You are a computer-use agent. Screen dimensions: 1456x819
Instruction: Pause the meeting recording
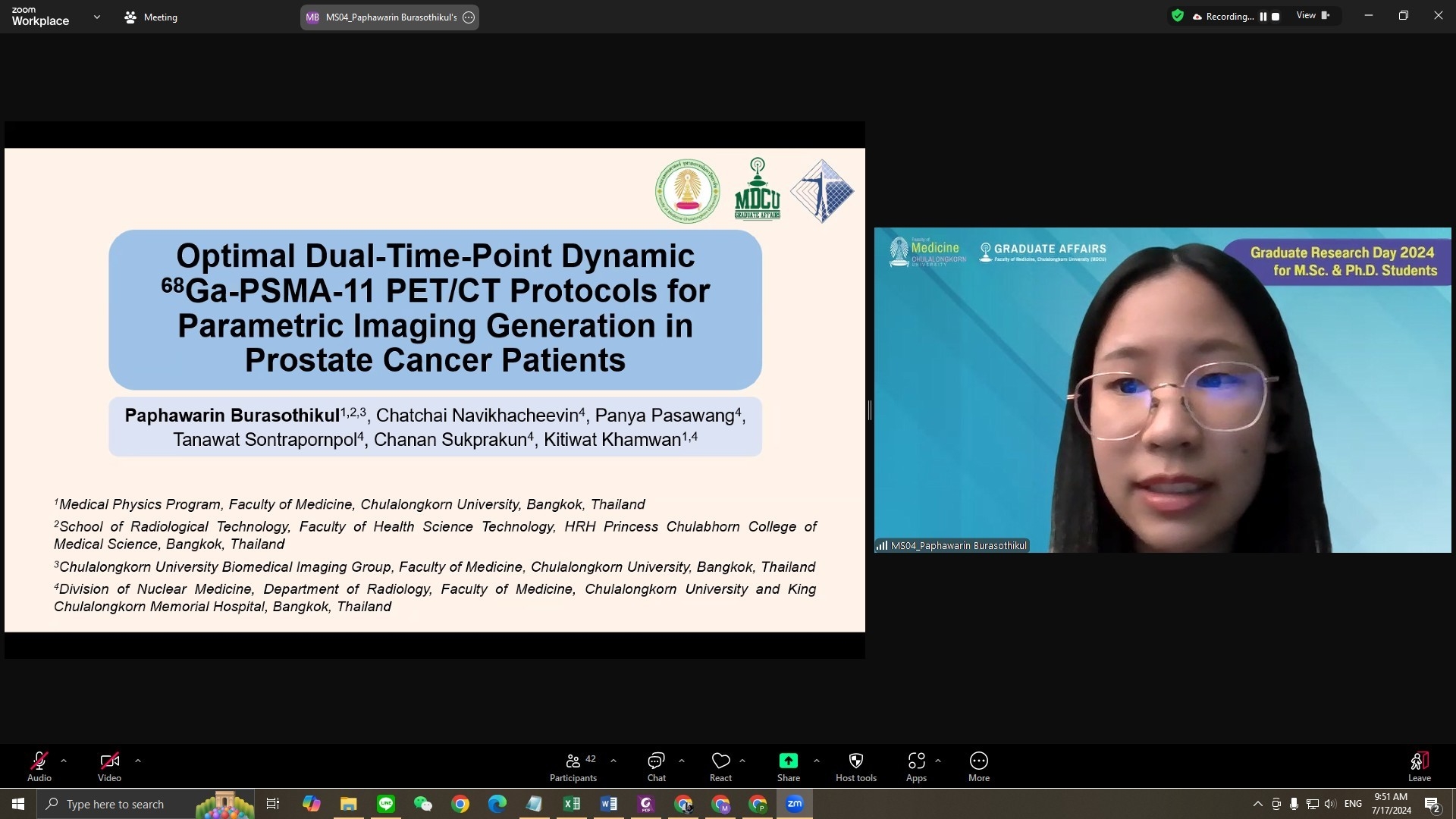pyautogui.click(x=1263, y=17)
